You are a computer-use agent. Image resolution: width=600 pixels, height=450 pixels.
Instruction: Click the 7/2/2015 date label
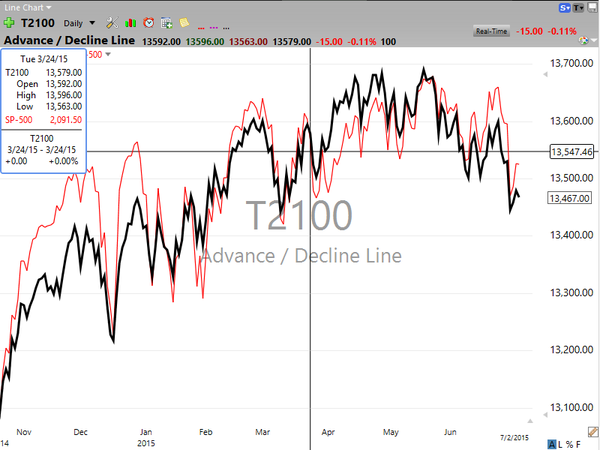point(514,437)
